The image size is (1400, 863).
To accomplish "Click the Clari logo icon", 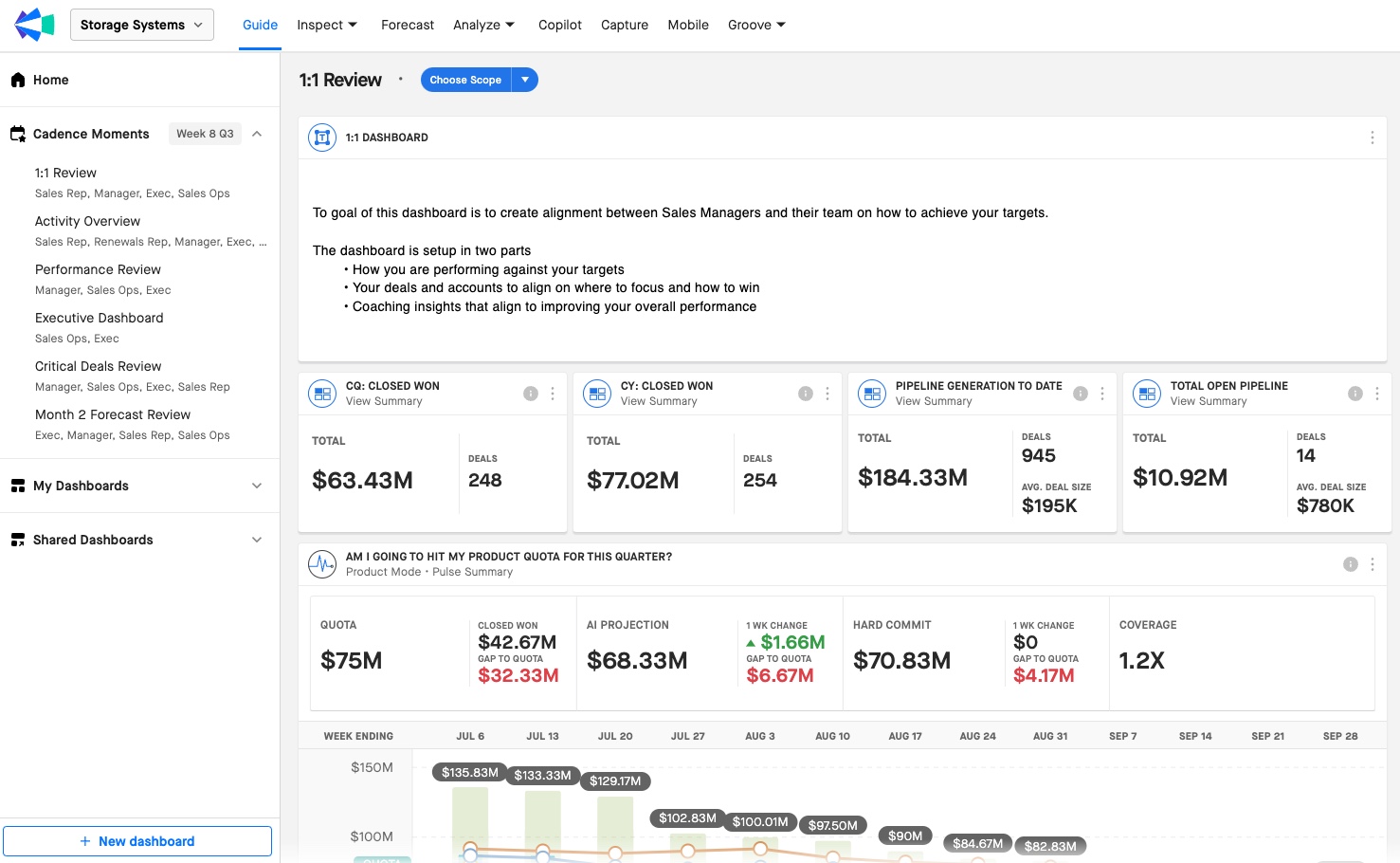I will (34, 25).
